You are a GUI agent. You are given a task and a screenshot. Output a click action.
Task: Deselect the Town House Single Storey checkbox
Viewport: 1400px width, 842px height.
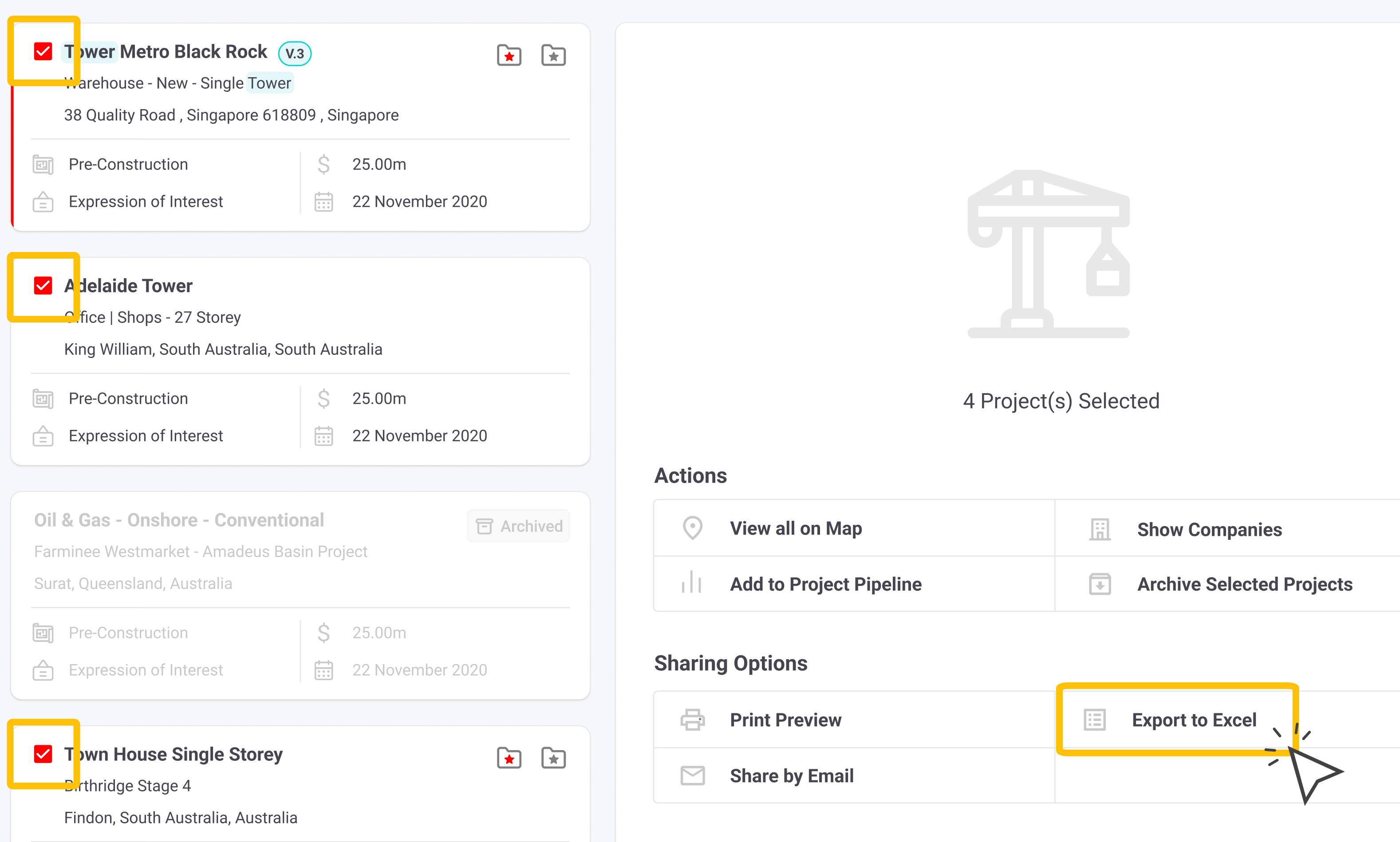point(43,754)
